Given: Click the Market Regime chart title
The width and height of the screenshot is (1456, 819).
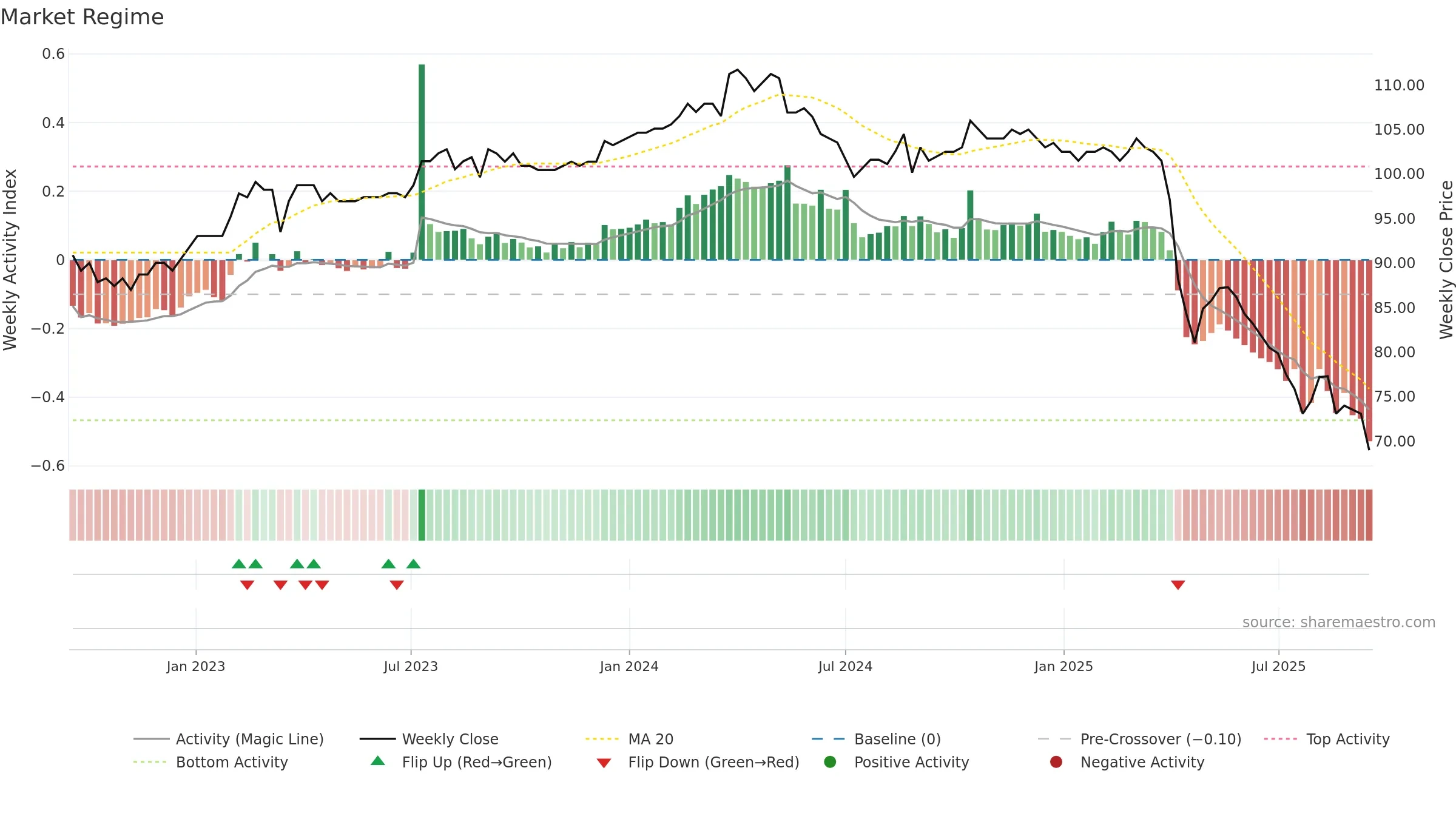Looking at the screenshot, I should tap(82, 17).
